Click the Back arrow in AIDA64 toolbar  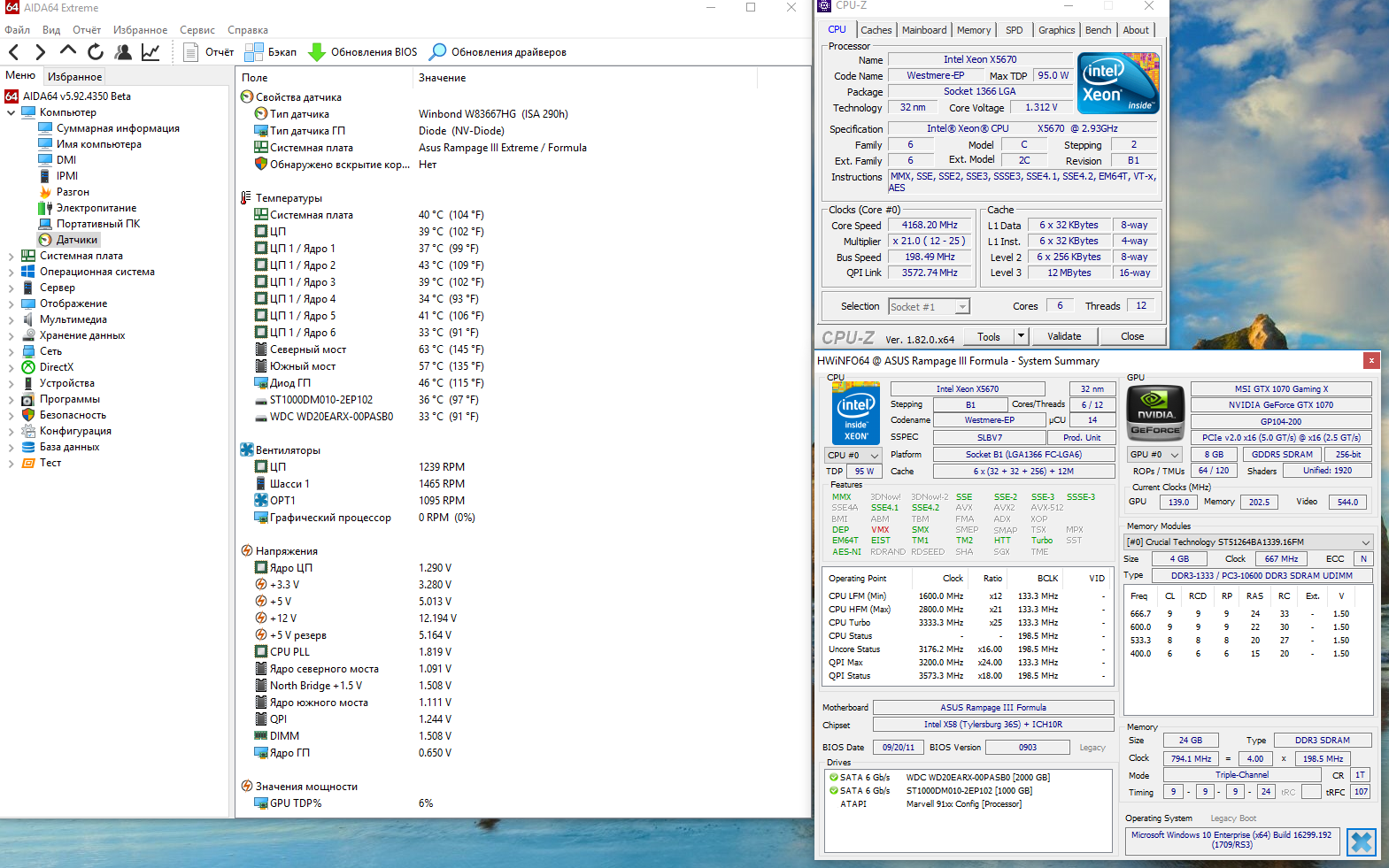coord(14,52)
